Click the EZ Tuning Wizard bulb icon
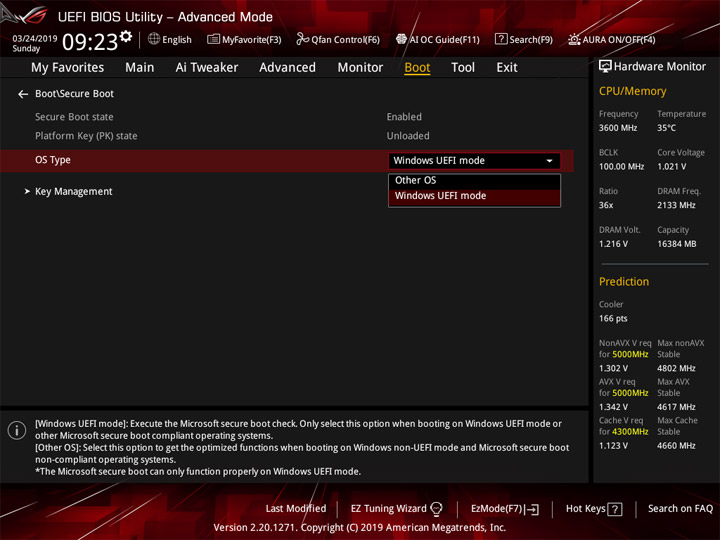This screenshot has width=720, height=540. click(436, 509)
